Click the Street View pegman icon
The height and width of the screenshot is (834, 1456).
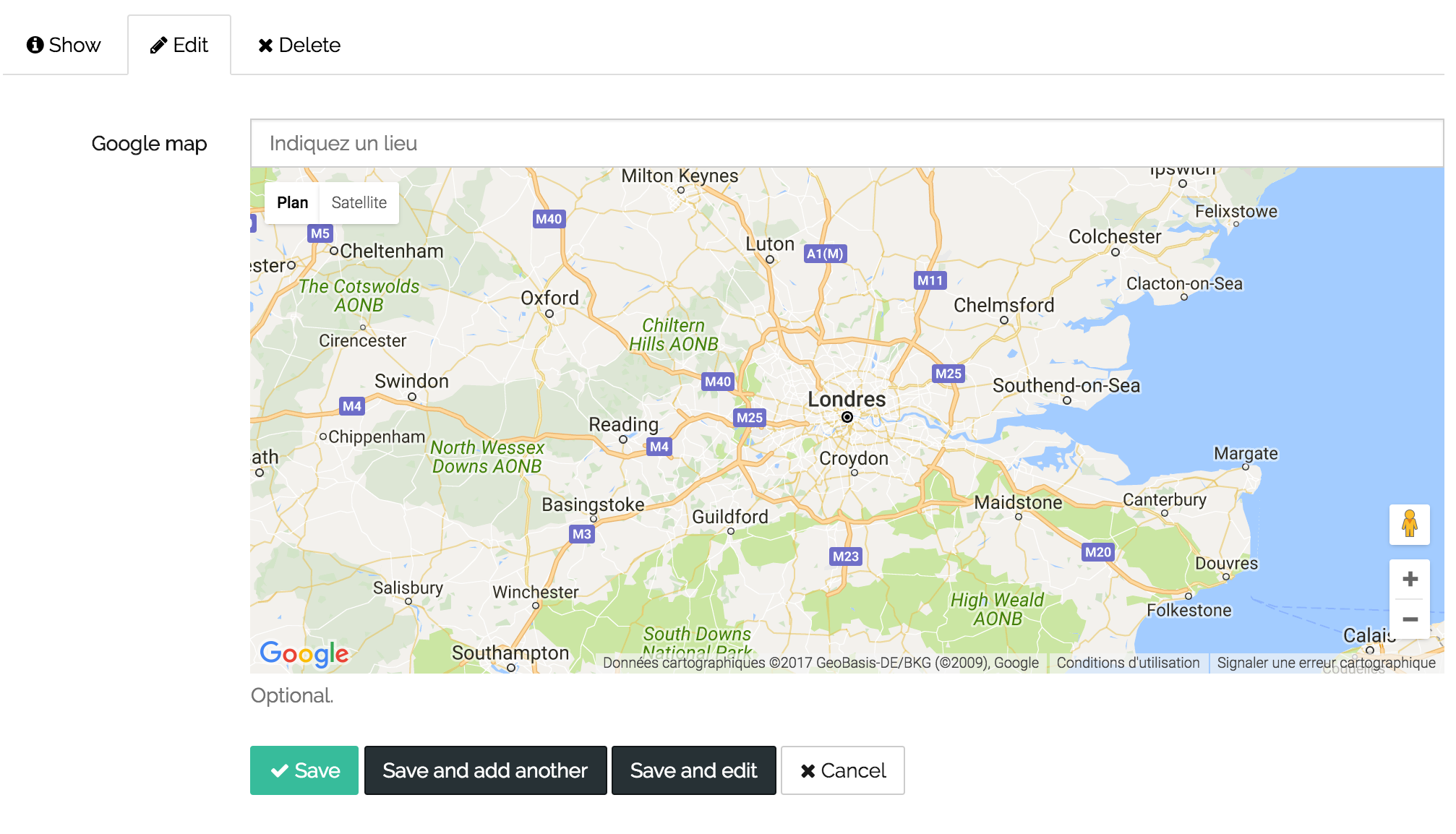(1409, 524)
